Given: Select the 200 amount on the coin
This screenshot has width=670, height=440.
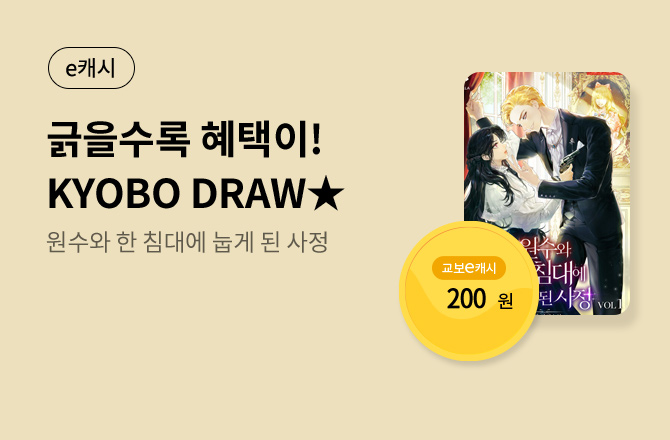Looking at the screenshot, I should (466, 299).
